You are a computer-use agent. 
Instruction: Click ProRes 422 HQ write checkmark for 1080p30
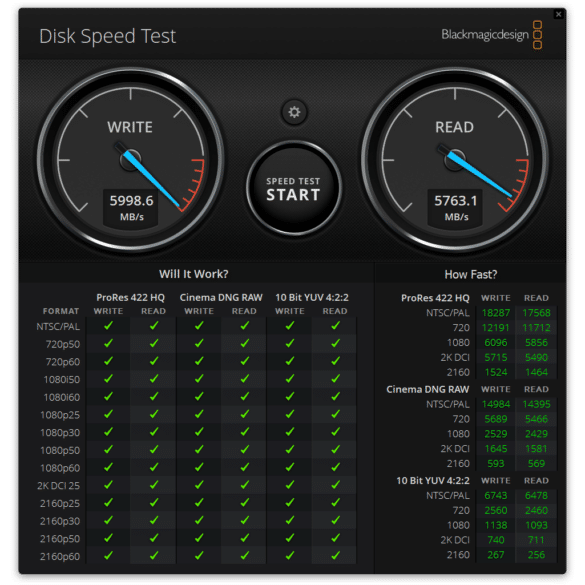click(x=108, y=432)
